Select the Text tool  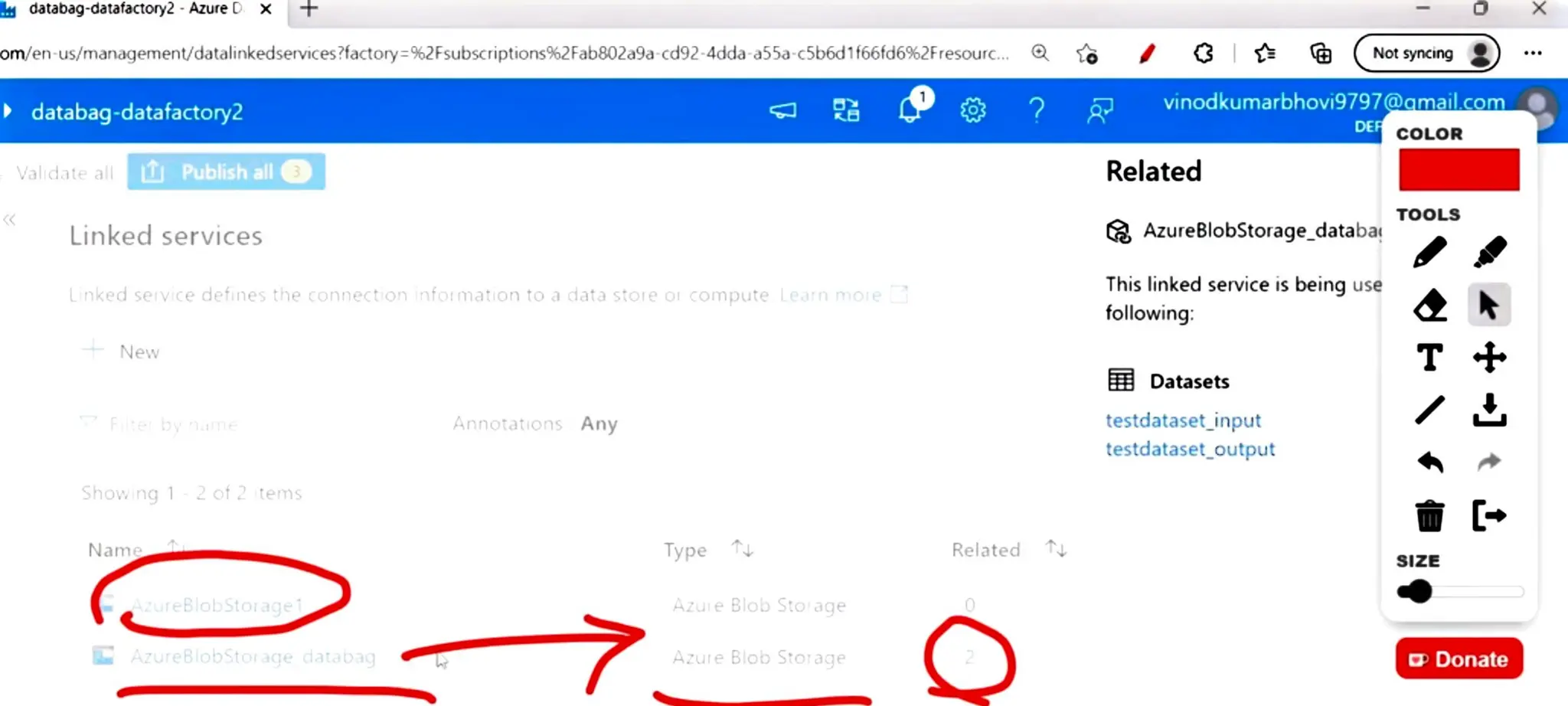tap(1429, 358)
